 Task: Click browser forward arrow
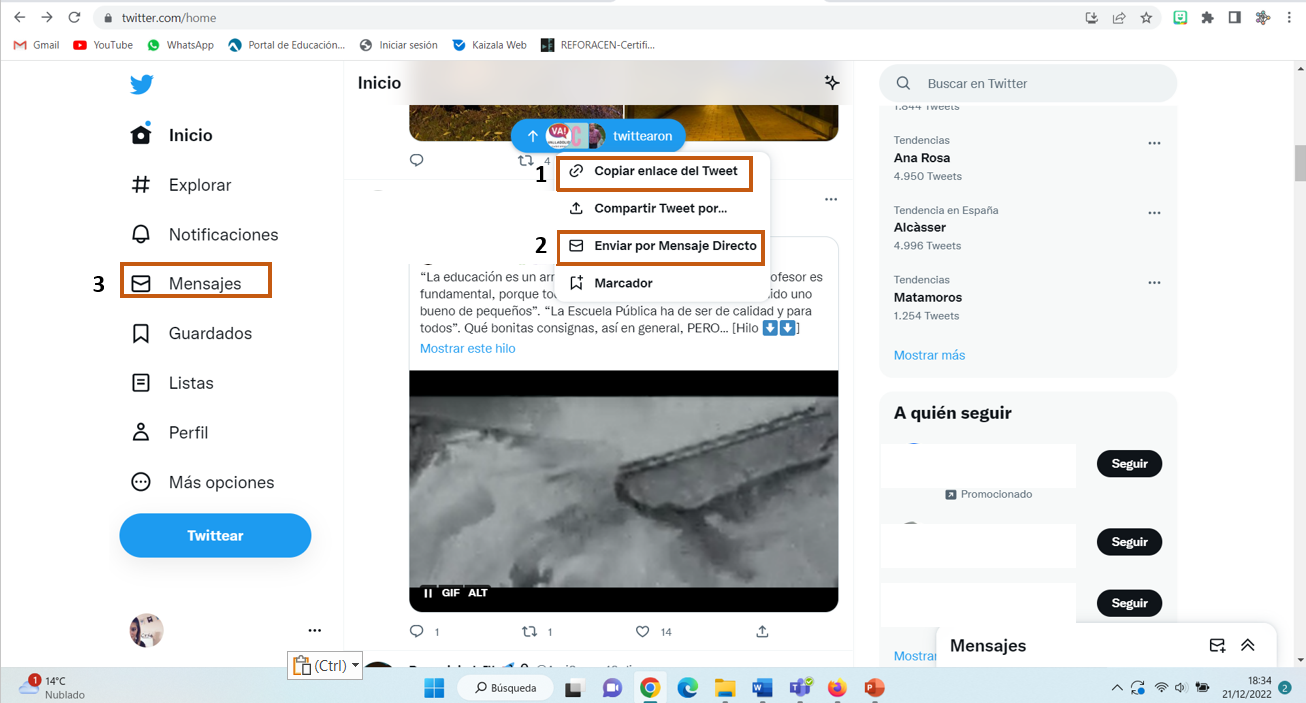click(x=46, y=17)
